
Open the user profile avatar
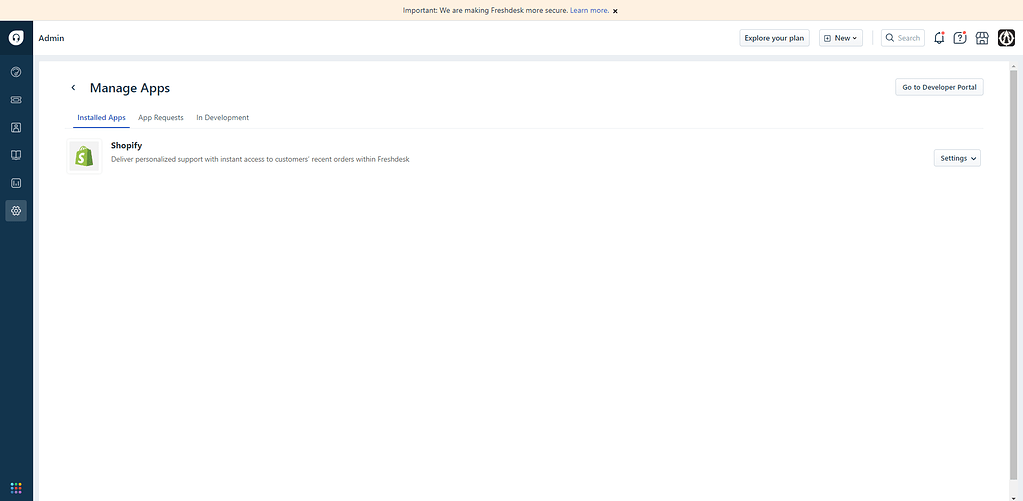(1006, 38)
